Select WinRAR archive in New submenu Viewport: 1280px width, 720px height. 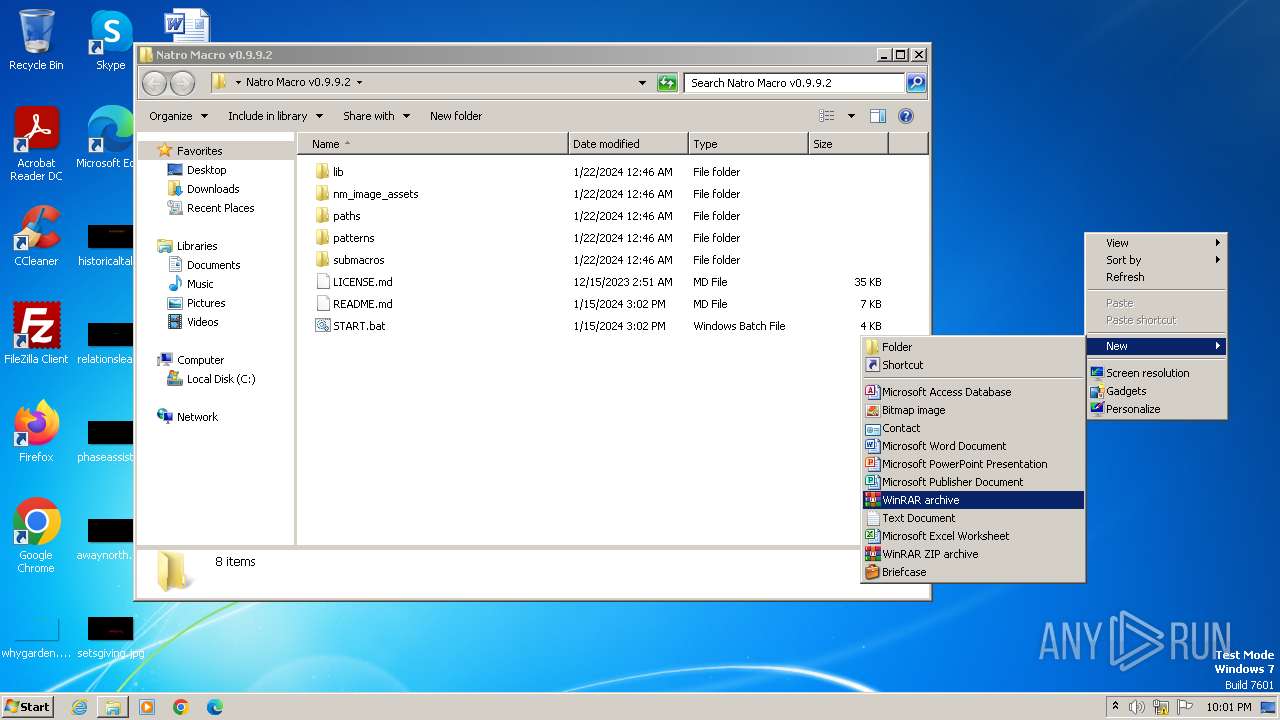click(973, 500)
